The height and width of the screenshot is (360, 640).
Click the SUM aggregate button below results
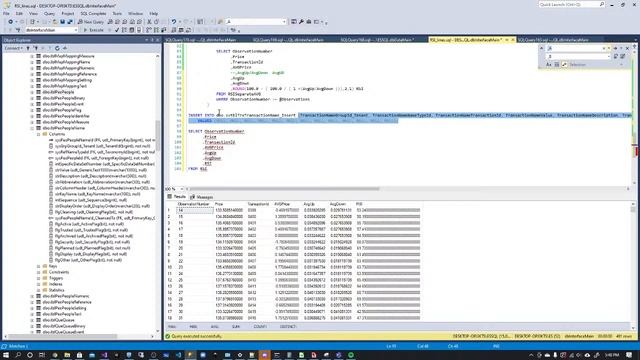point(236,327)
